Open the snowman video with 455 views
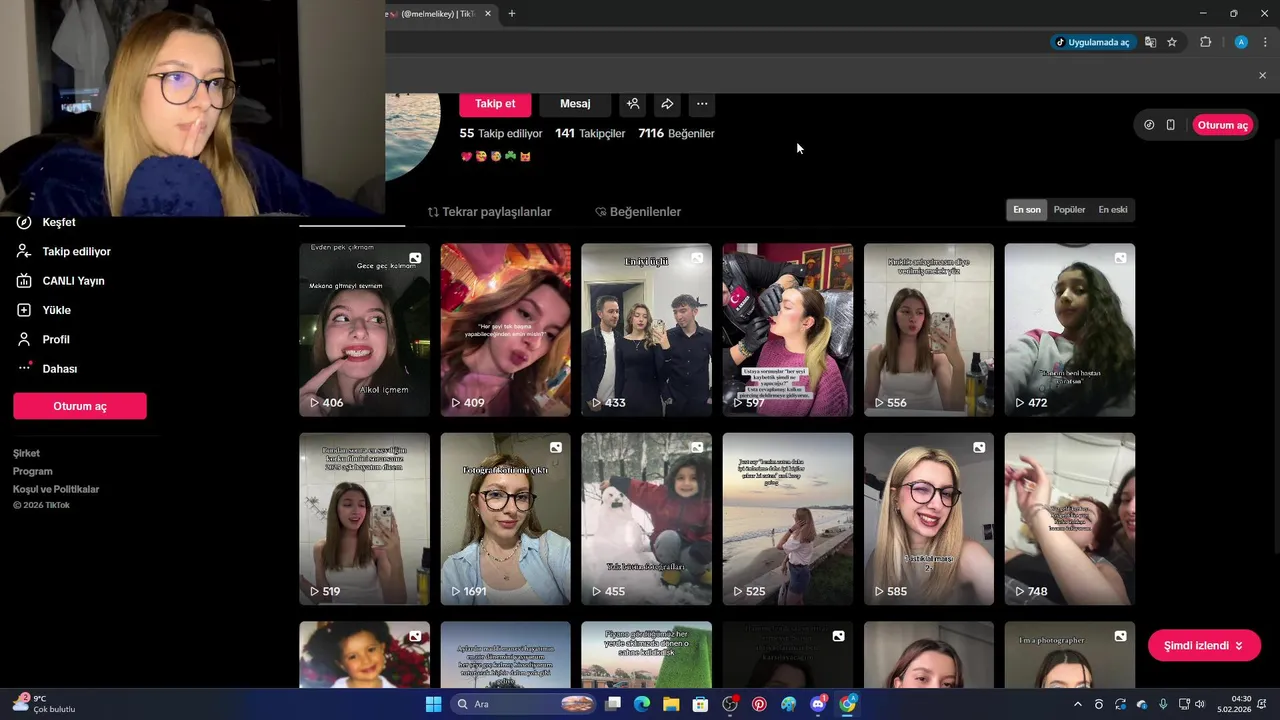 pyautogui.click(x=646, y=519)
